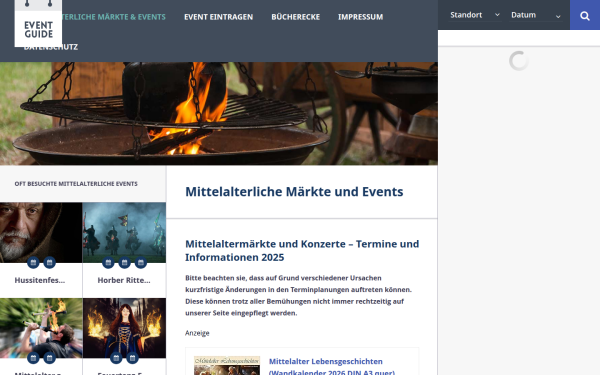
Task: Open the Datum dropdown
Action: point(536,15)
